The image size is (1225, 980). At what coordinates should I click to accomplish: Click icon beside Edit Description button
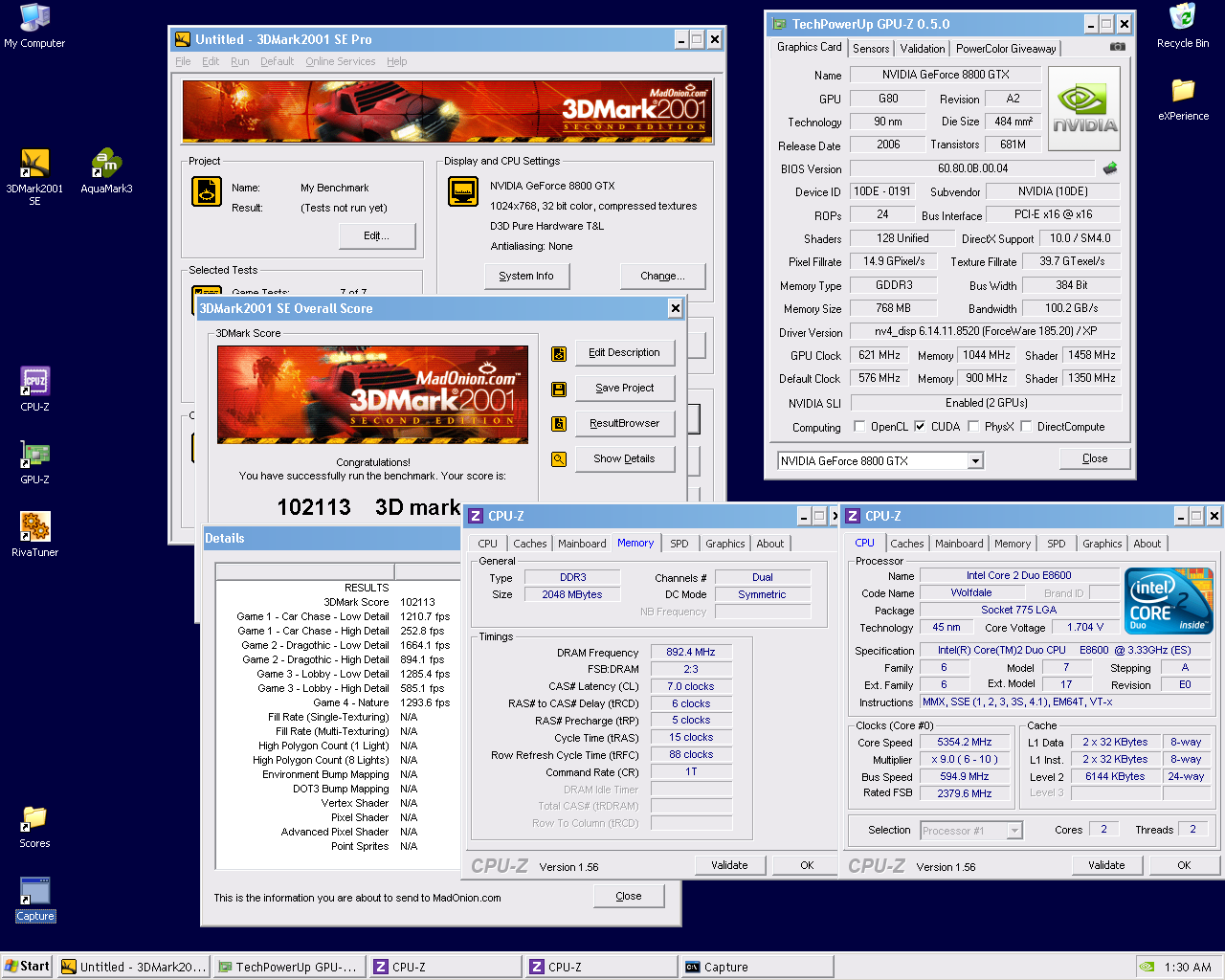(x=559, y=353)
